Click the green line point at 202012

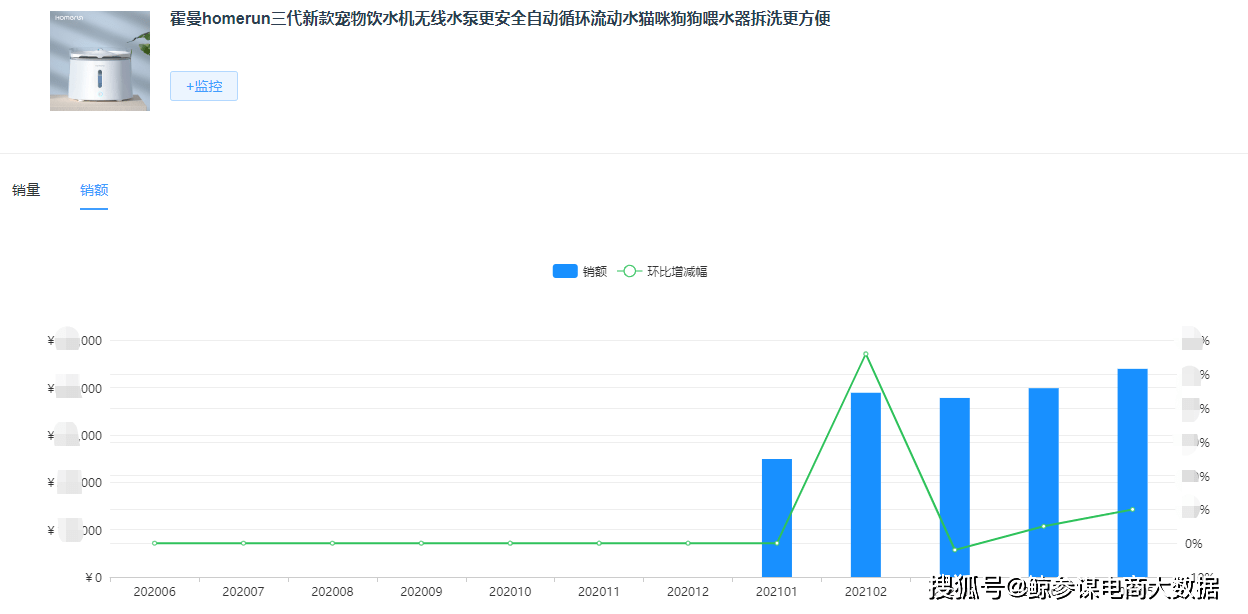click(688, 543)
